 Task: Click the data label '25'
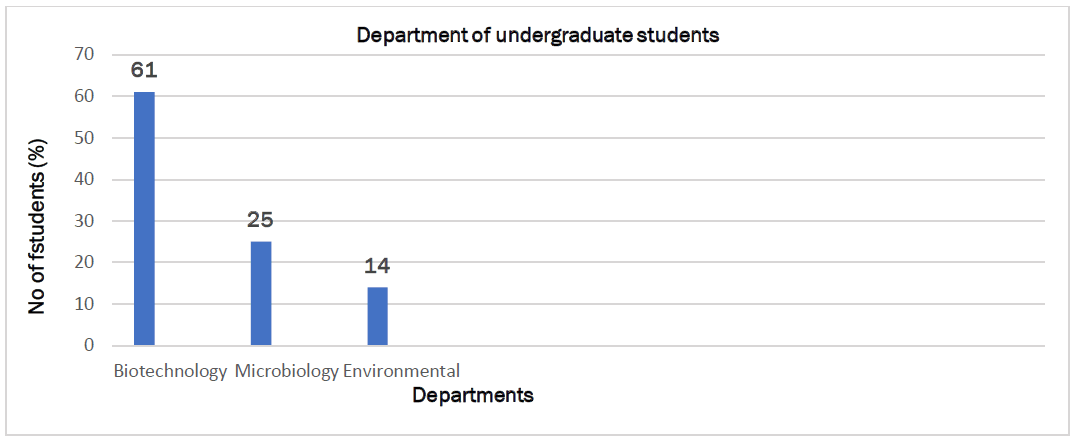coord(261,220)
